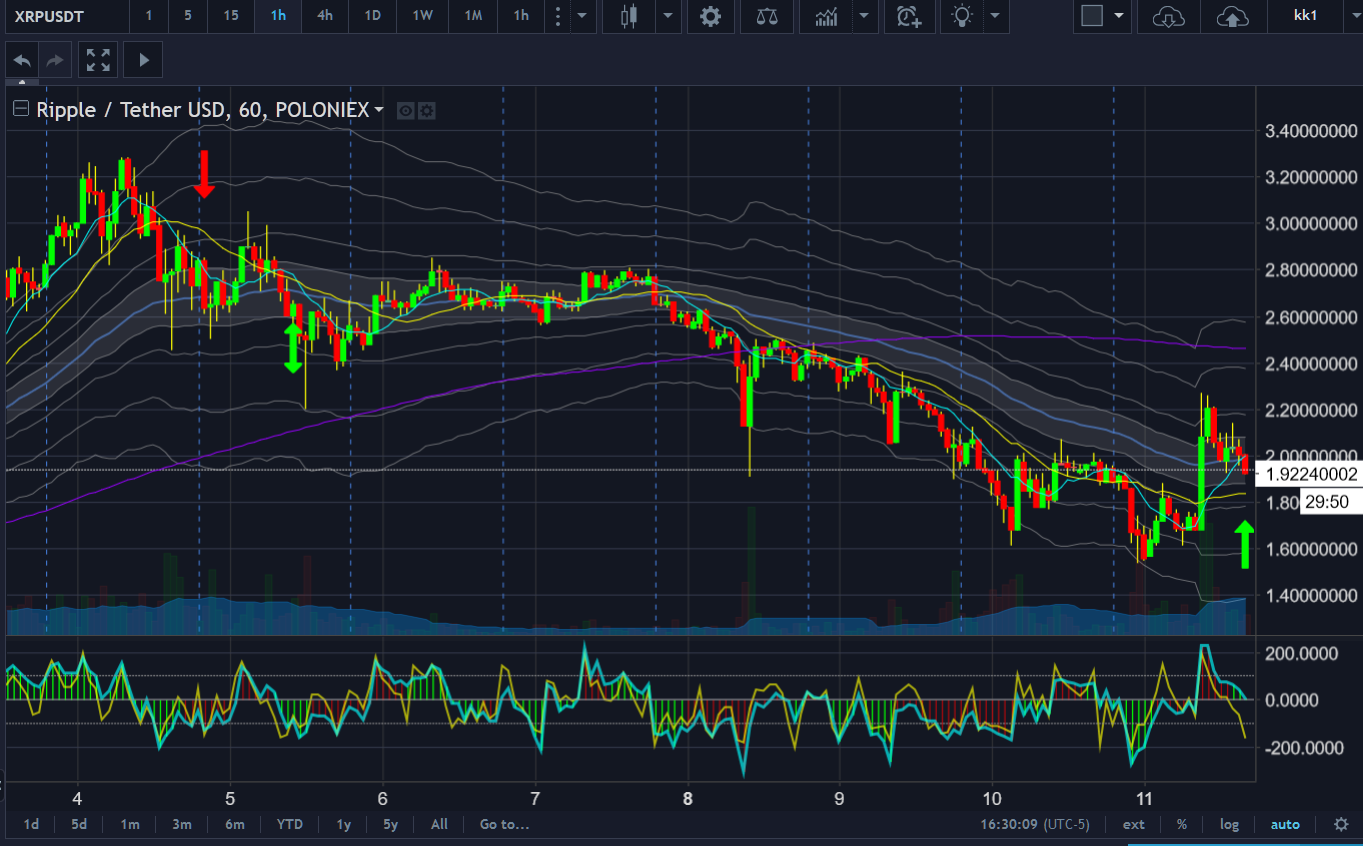The height and width of the screenshot is (846, 1363).
Task: Redo the last chart action
Action: tap(56, 60)
